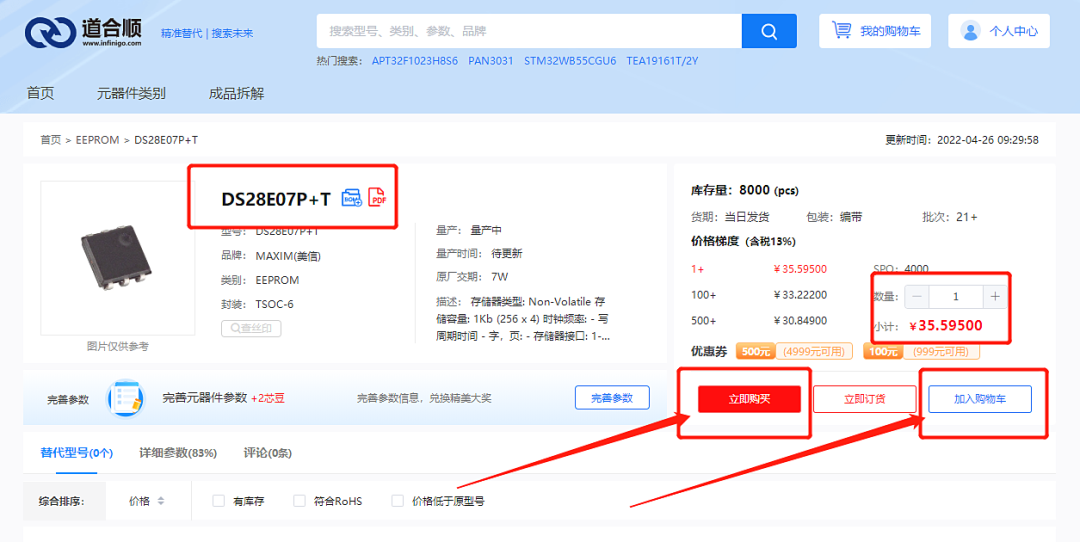Click the 立即订货 button
This screenshot has width=1080, height=542.
(864, 399)
